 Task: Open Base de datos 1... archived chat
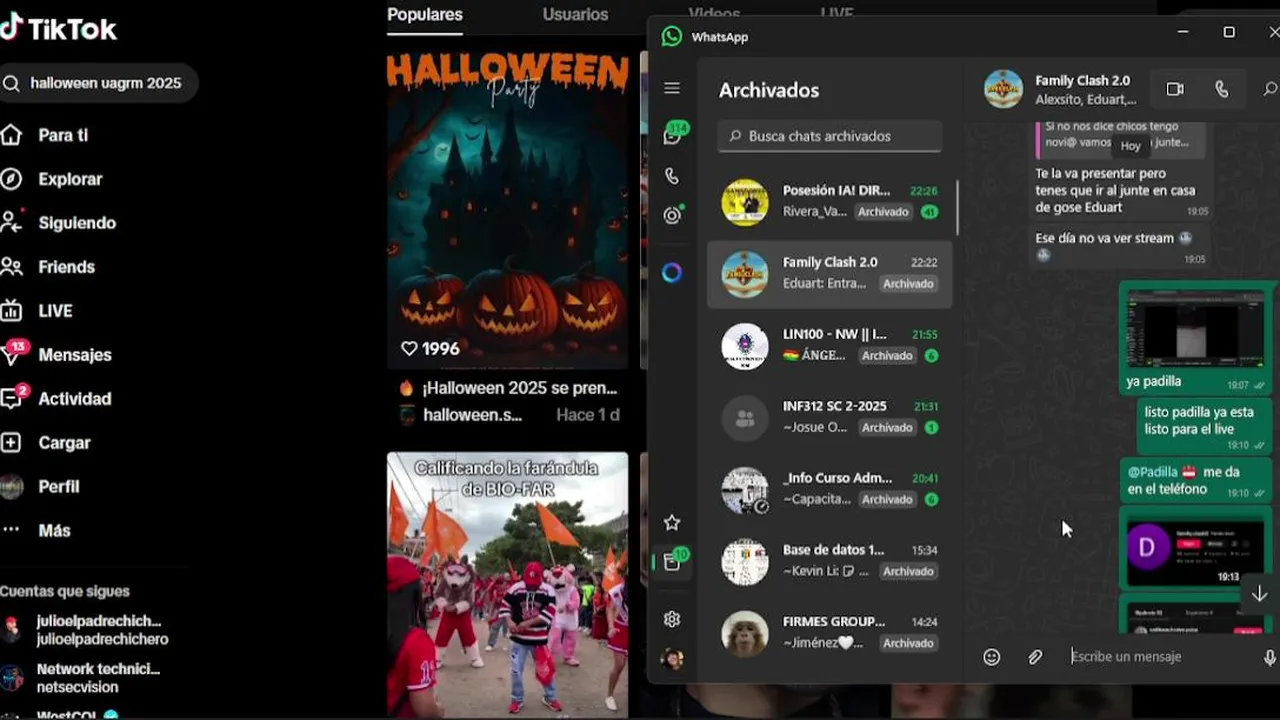coord(830,561)
